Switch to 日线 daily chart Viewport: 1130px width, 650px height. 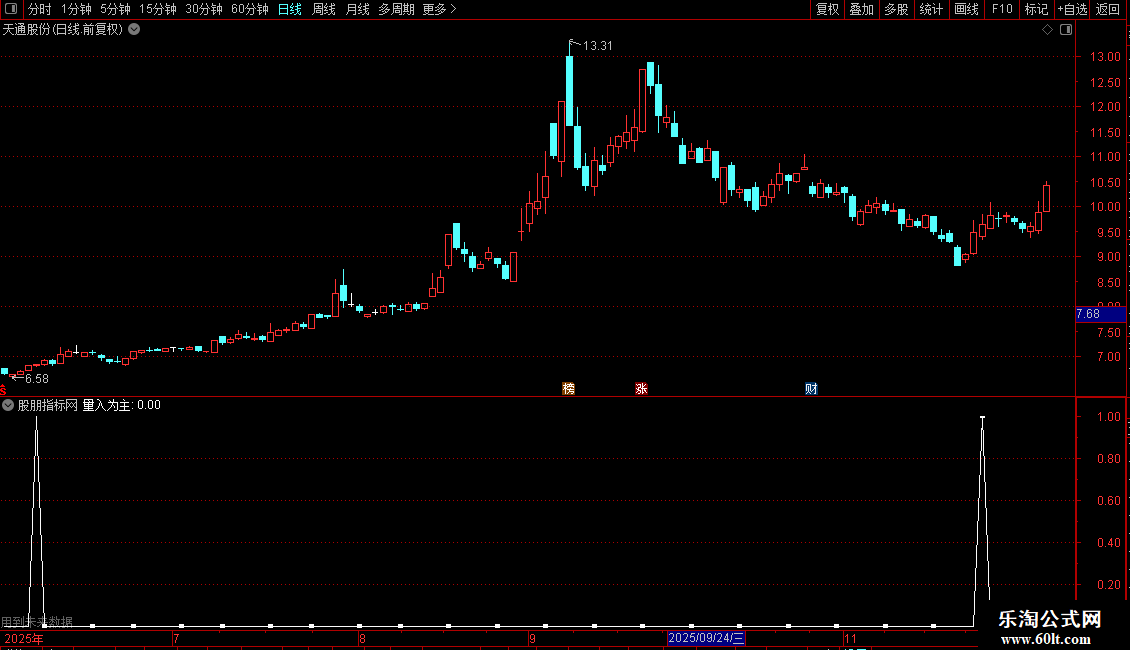pyautogui.click(x=290, y=9)
